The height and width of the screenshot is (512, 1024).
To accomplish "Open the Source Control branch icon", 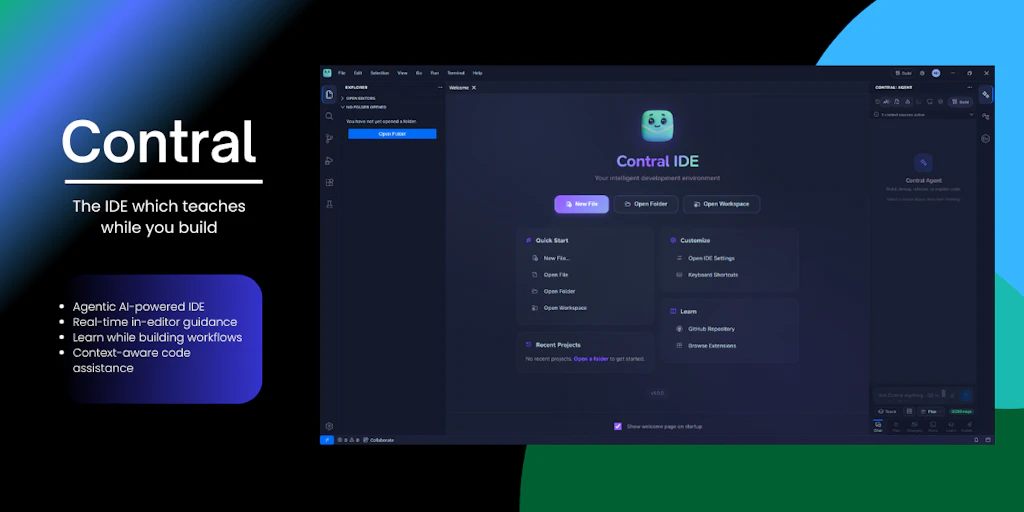I will click(x=329, y=138).
